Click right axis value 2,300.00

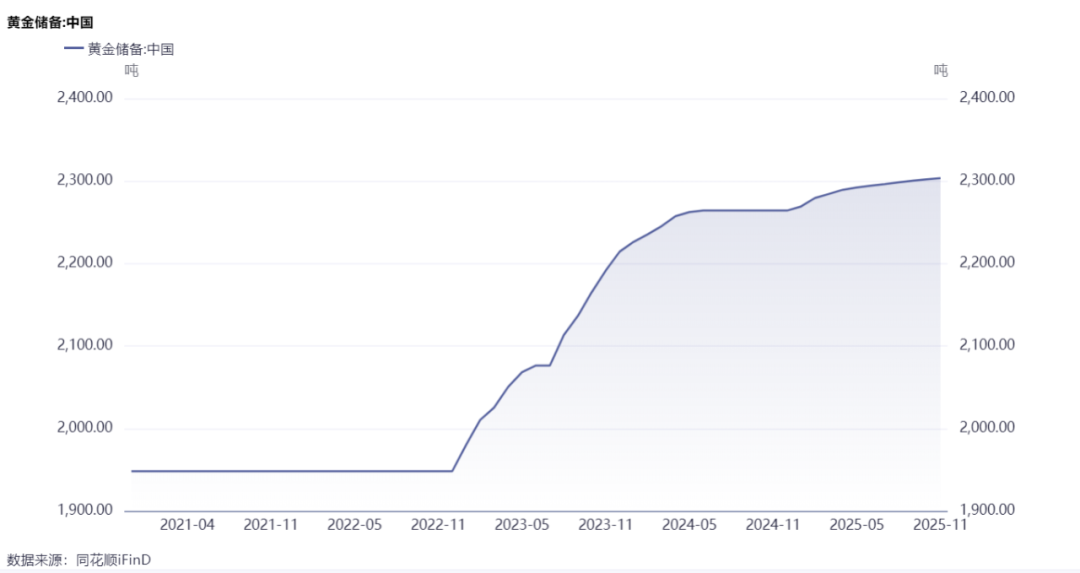pos(987,180)
